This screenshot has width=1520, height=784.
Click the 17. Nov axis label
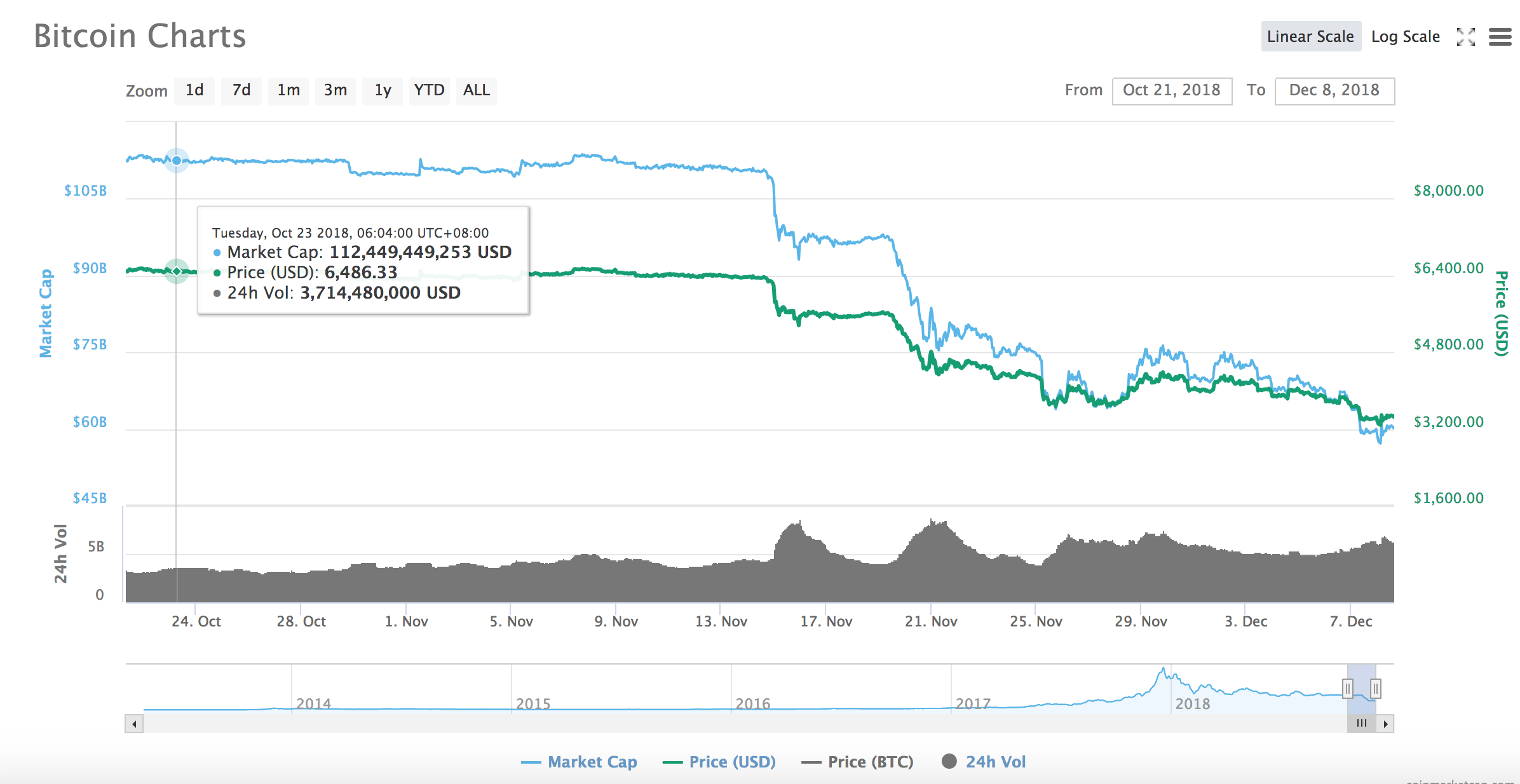point(826,621)
